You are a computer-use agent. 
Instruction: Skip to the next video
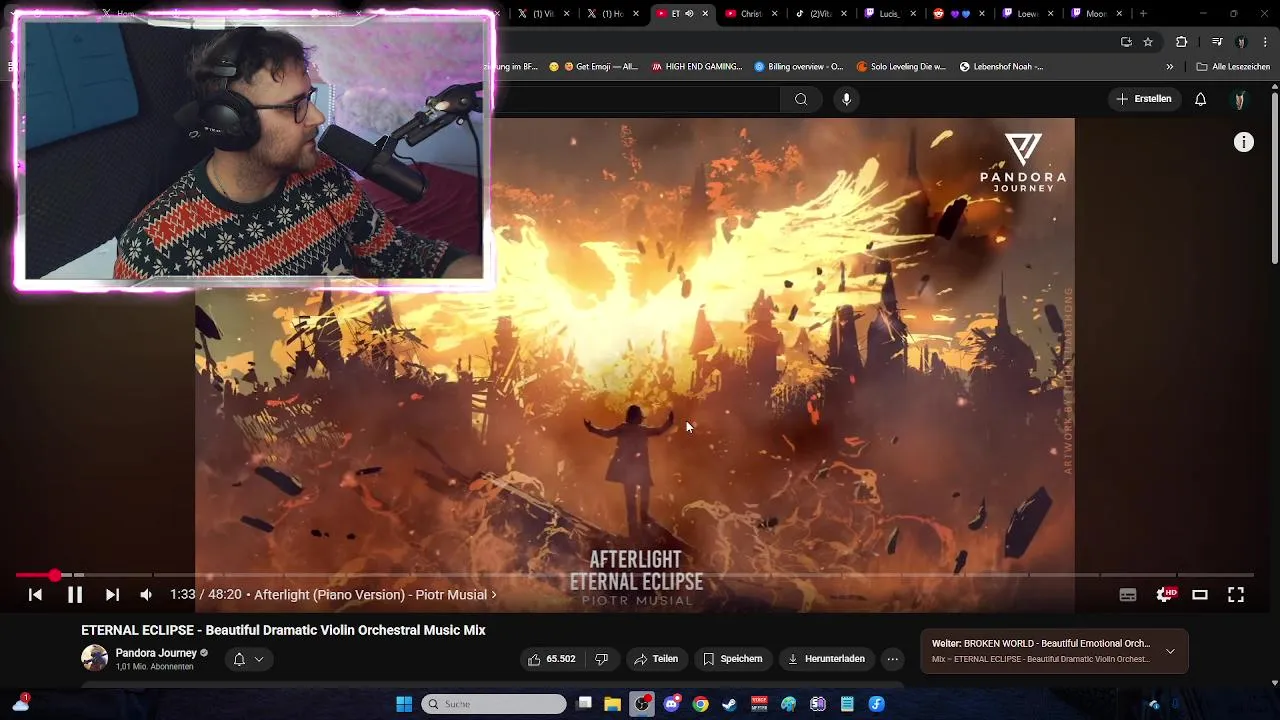[112, 595]
